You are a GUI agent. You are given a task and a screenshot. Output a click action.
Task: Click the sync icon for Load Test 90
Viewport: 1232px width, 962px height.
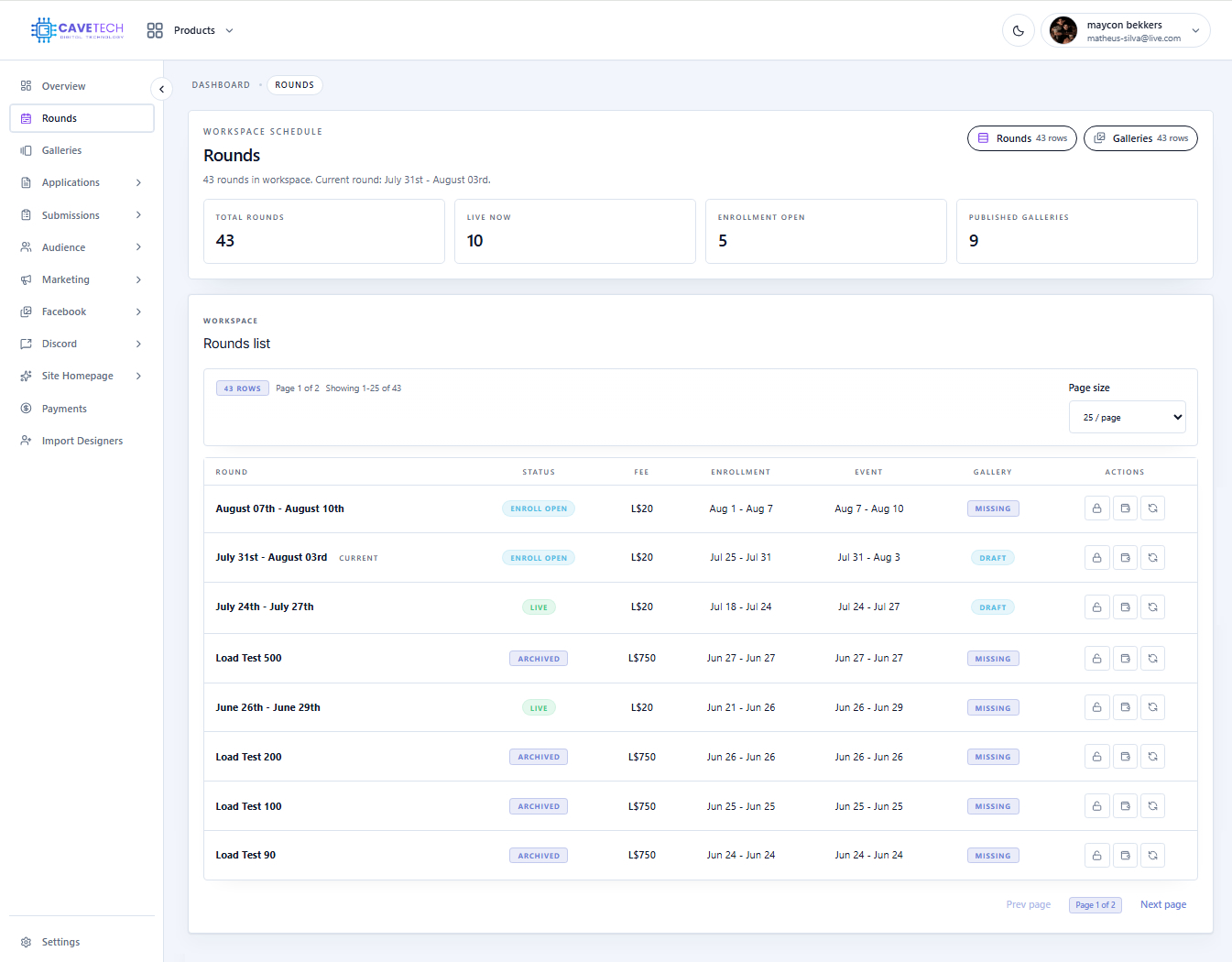tap(1153, 855)
